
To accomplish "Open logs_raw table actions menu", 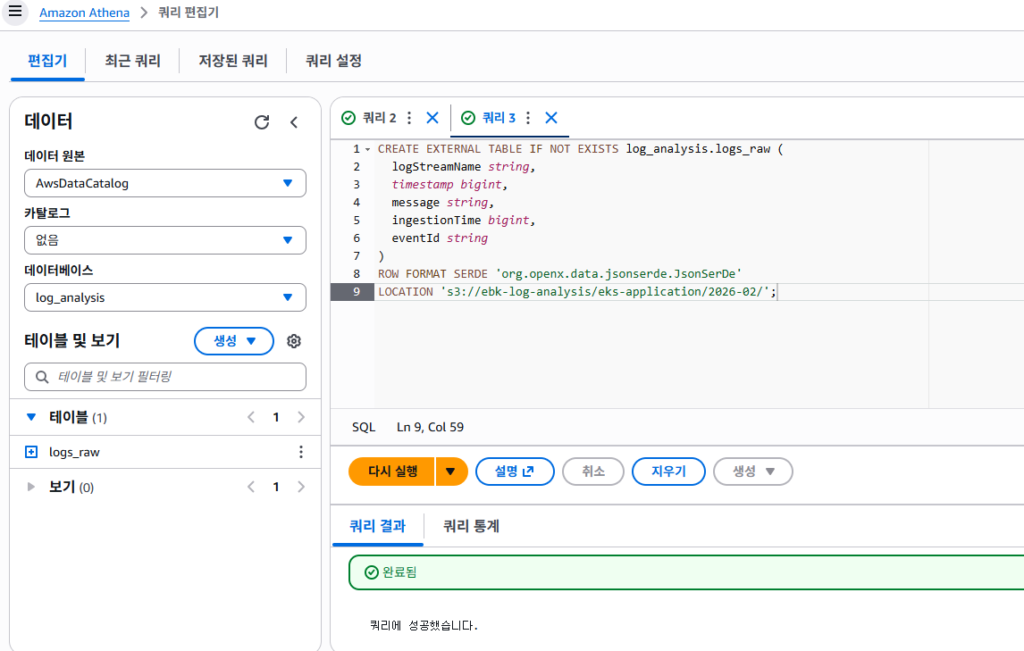I will pyautogui.click(x=301, y=452).
